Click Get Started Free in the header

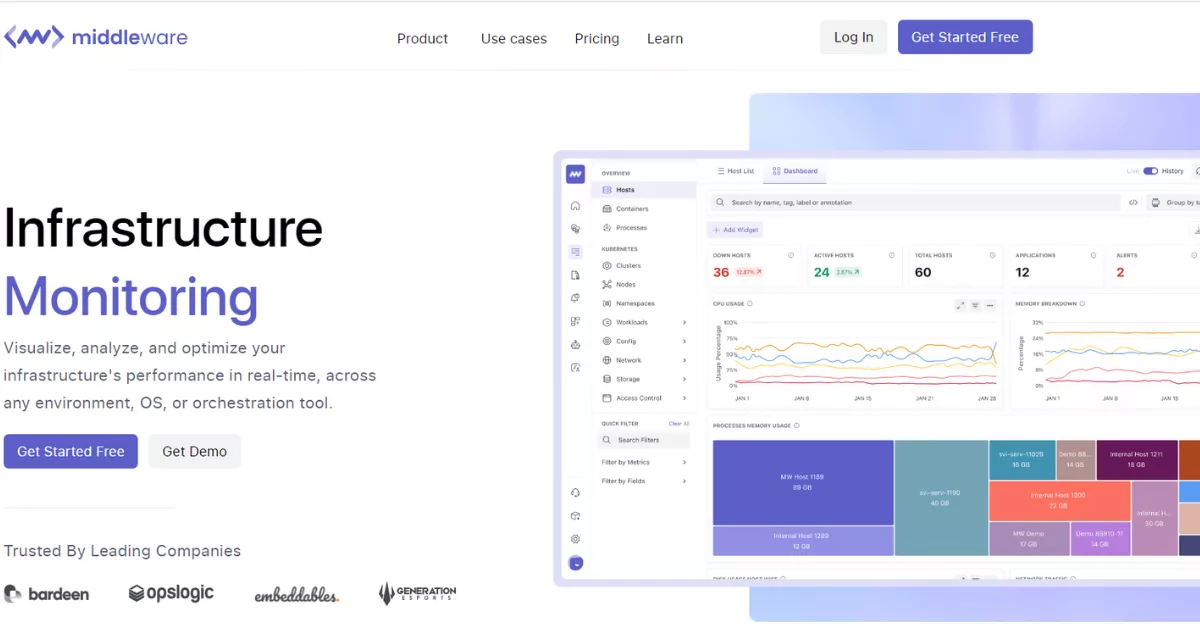pos(965,37)
